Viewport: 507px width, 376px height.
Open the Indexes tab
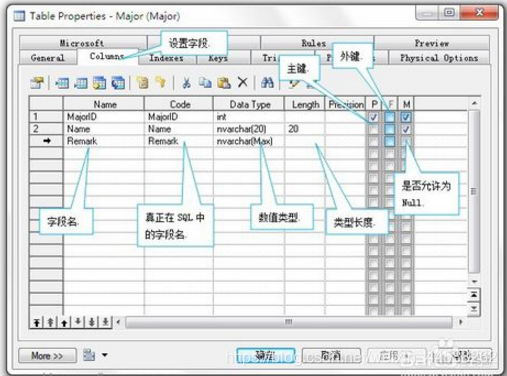coord(166,58)
